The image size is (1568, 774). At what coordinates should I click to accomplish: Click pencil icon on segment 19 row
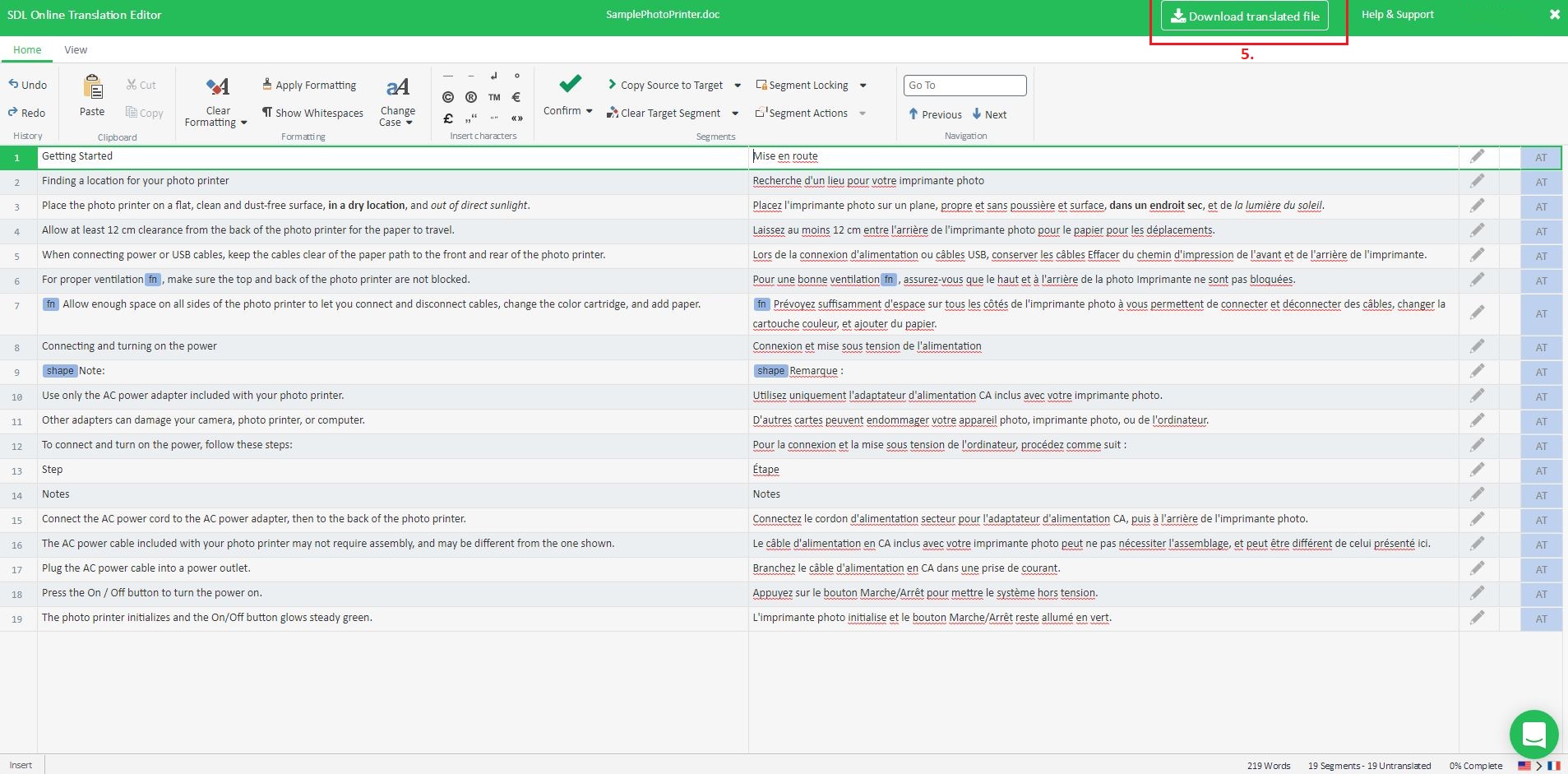(x=1478, y=618)
